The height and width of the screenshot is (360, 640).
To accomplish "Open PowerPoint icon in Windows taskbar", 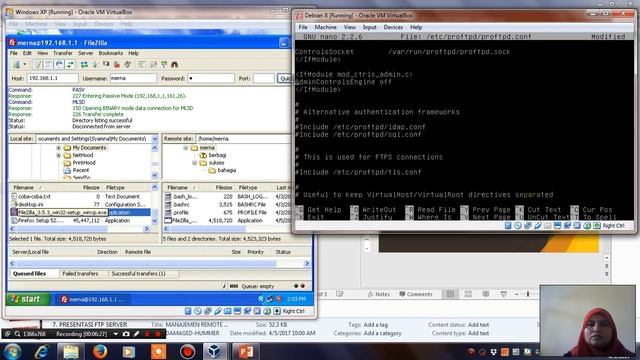I will point(245,351).
